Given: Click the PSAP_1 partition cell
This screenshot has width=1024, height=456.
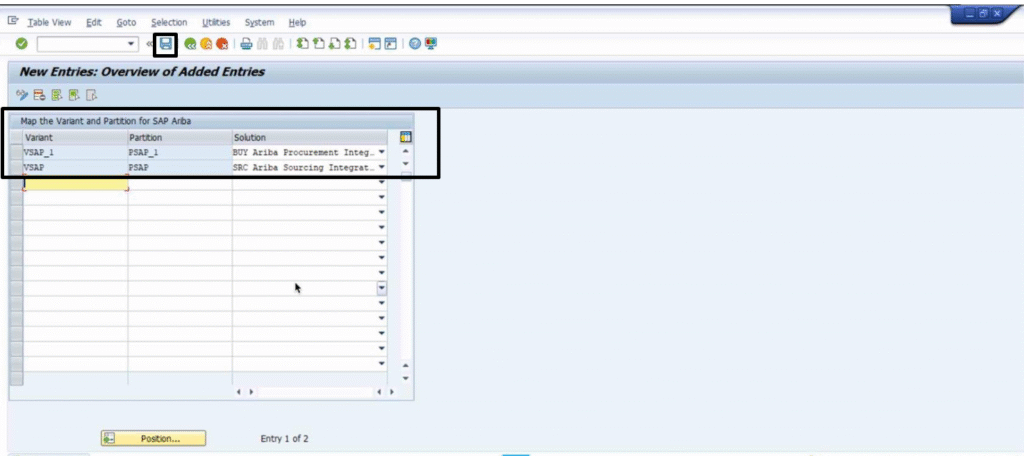Looking at the screenshot, I should tap(180, 152).
